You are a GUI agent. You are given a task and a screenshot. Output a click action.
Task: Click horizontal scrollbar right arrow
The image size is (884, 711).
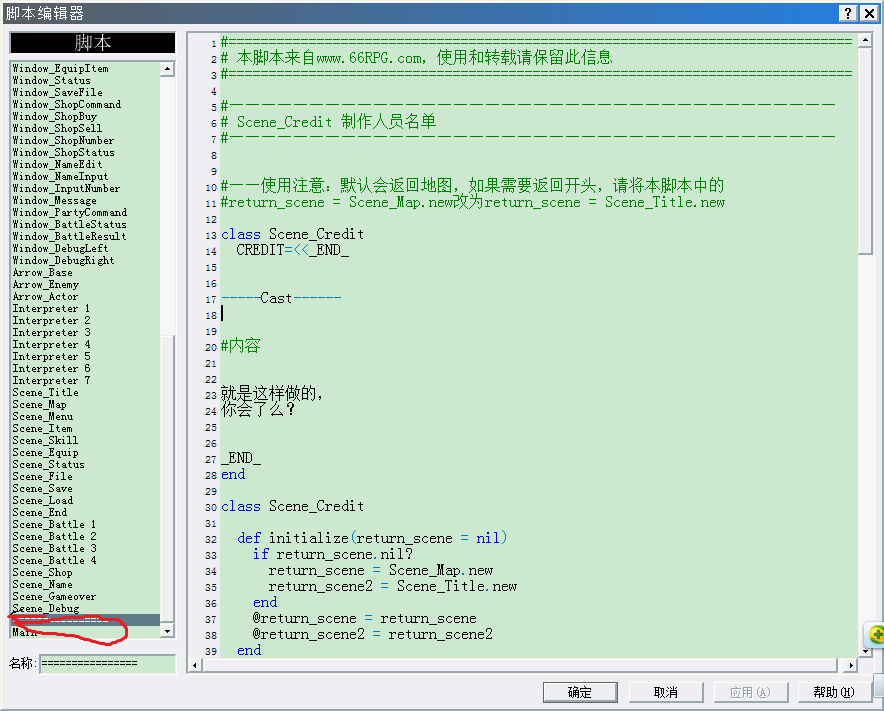tap(851, 665)
